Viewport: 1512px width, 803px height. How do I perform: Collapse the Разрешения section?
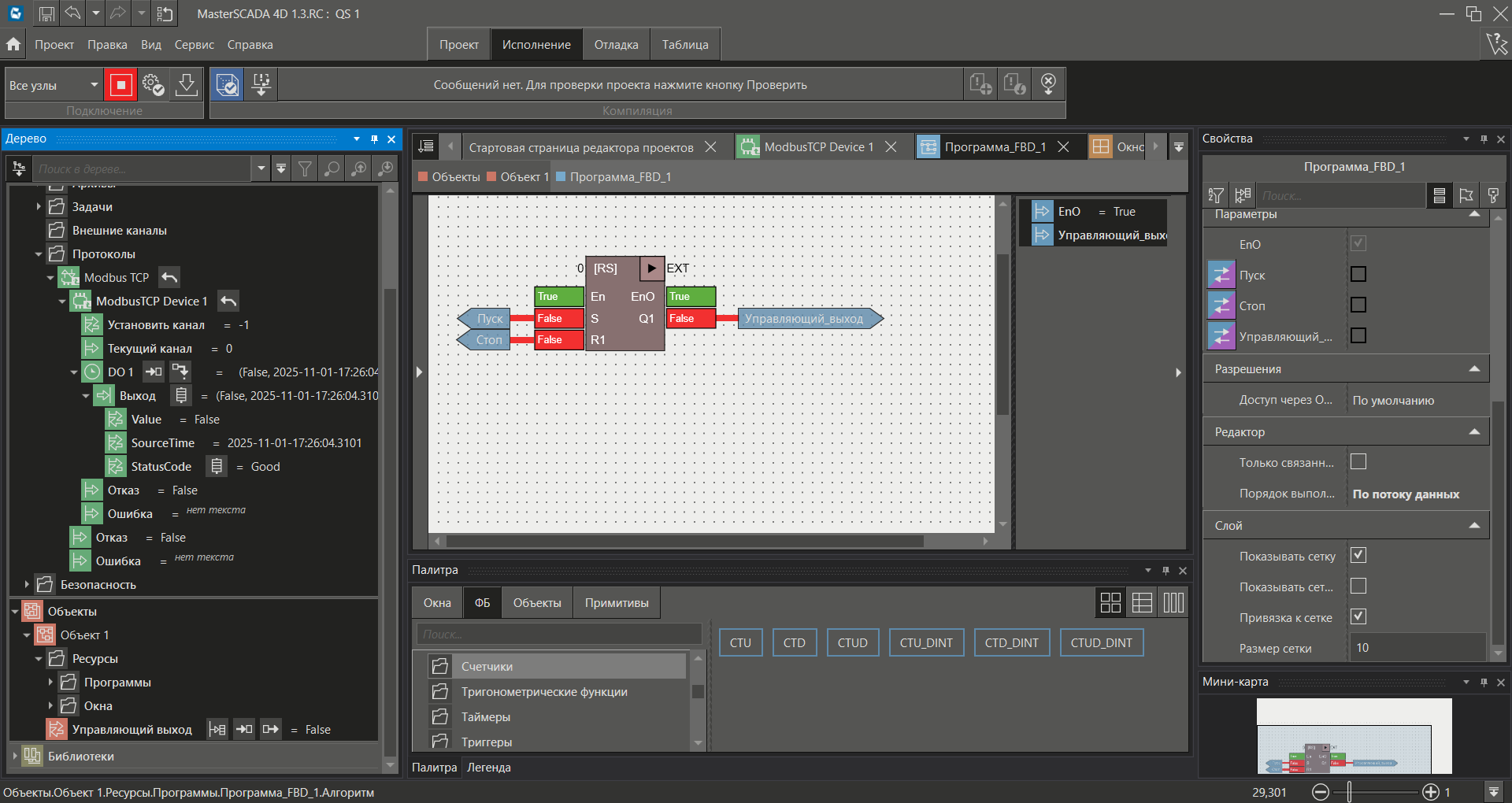pyautogui.click(x=1474, y=369)
